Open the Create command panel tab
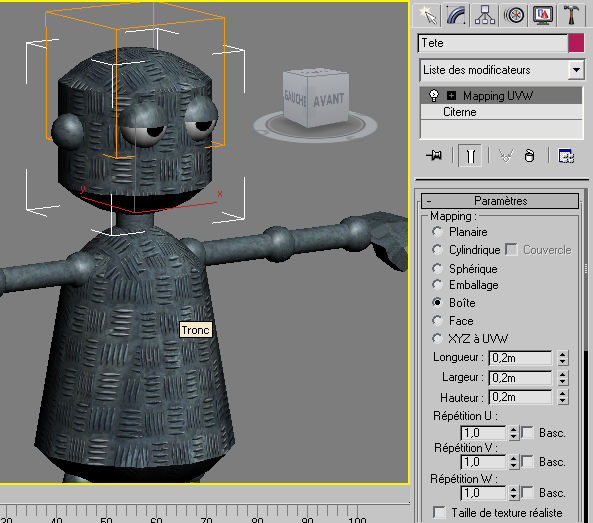The image size is (593, 523). pos(427,15)
